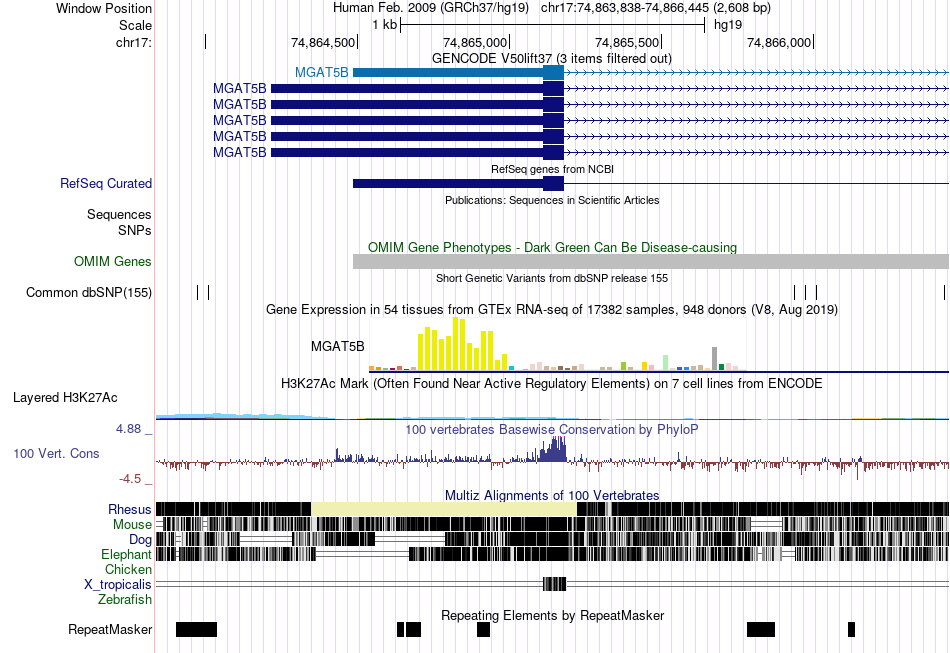Click the light-blue MGAT5B transcript exon bar
Screen dimensions: 950x653
(x=459, y=73)
